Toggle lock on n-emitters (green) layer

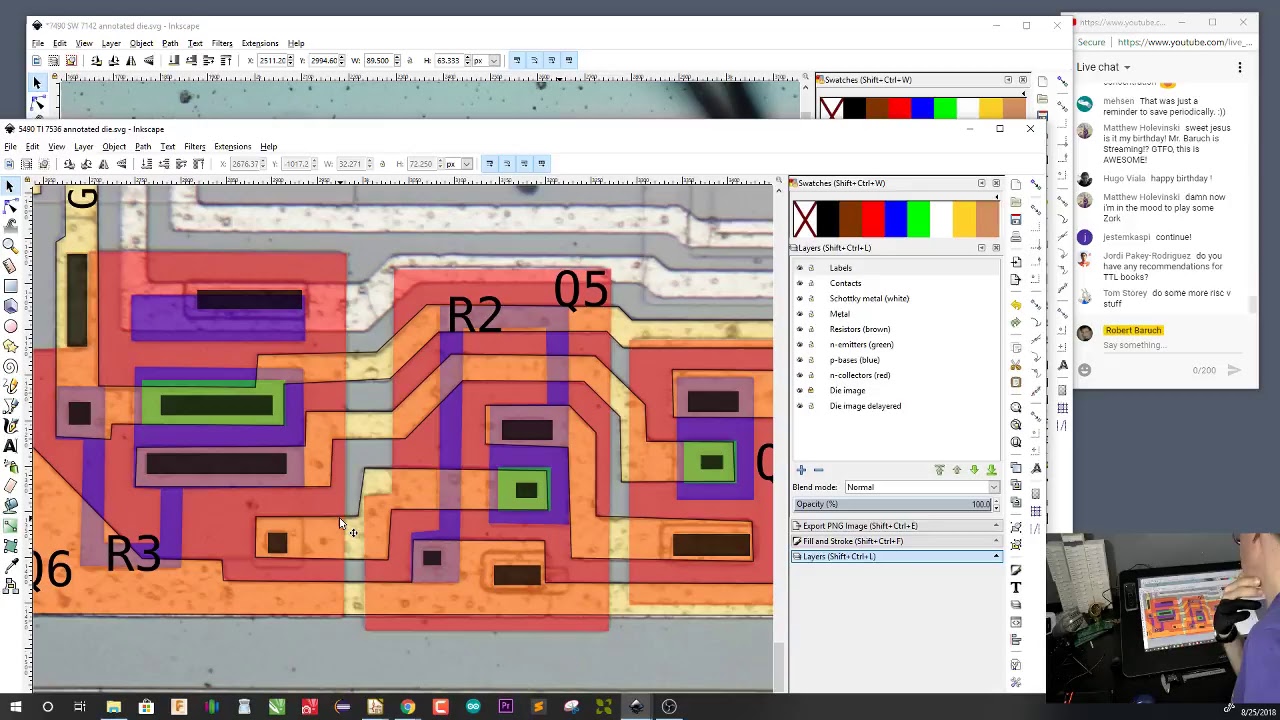click(x=811, y=344)
